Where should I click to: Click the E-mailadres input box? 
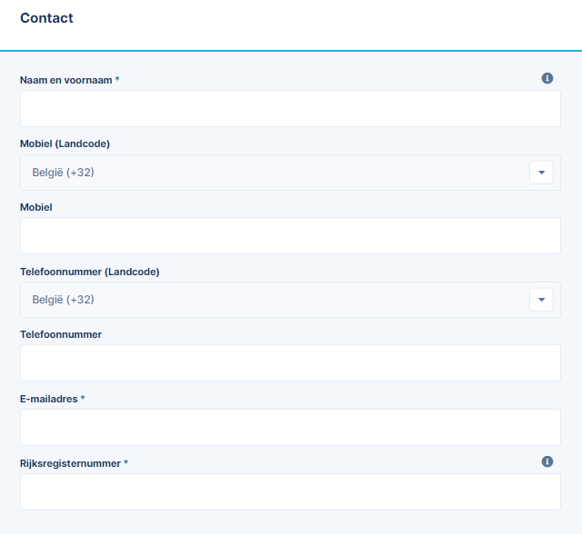pyautogui.click(x=290, y=427)
